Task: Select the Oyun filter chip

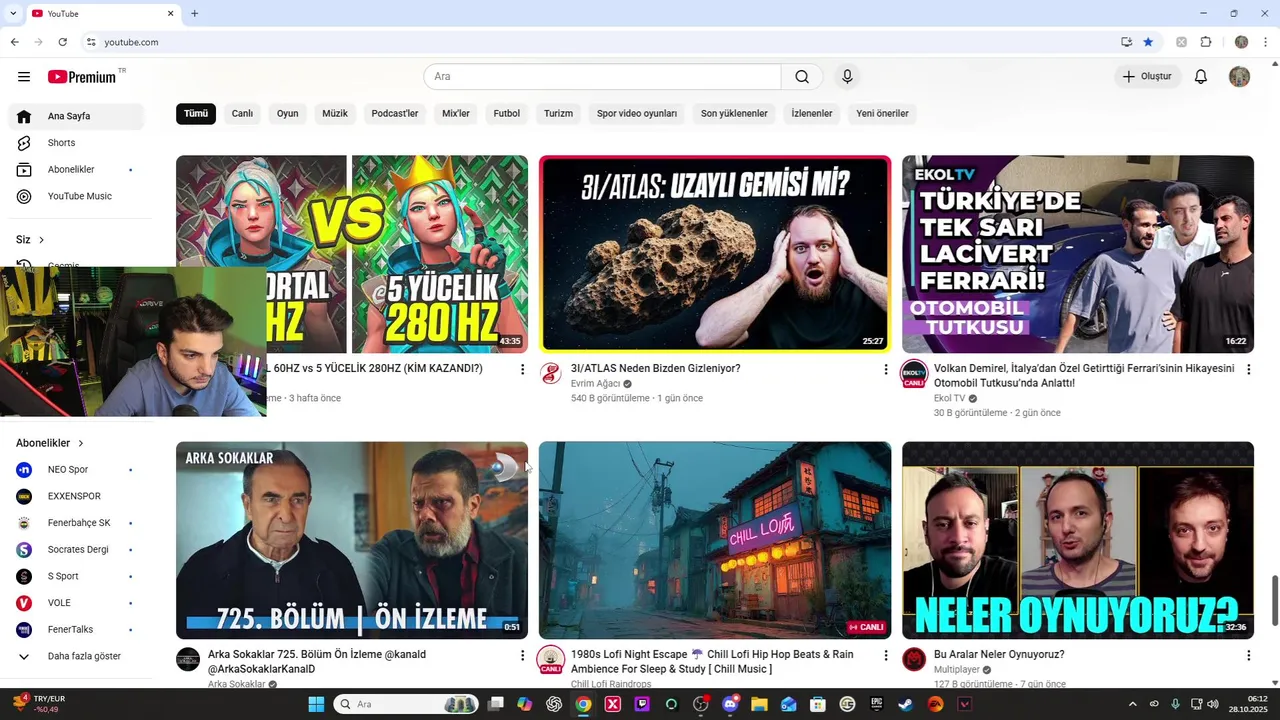Action: tap(288, 114)
